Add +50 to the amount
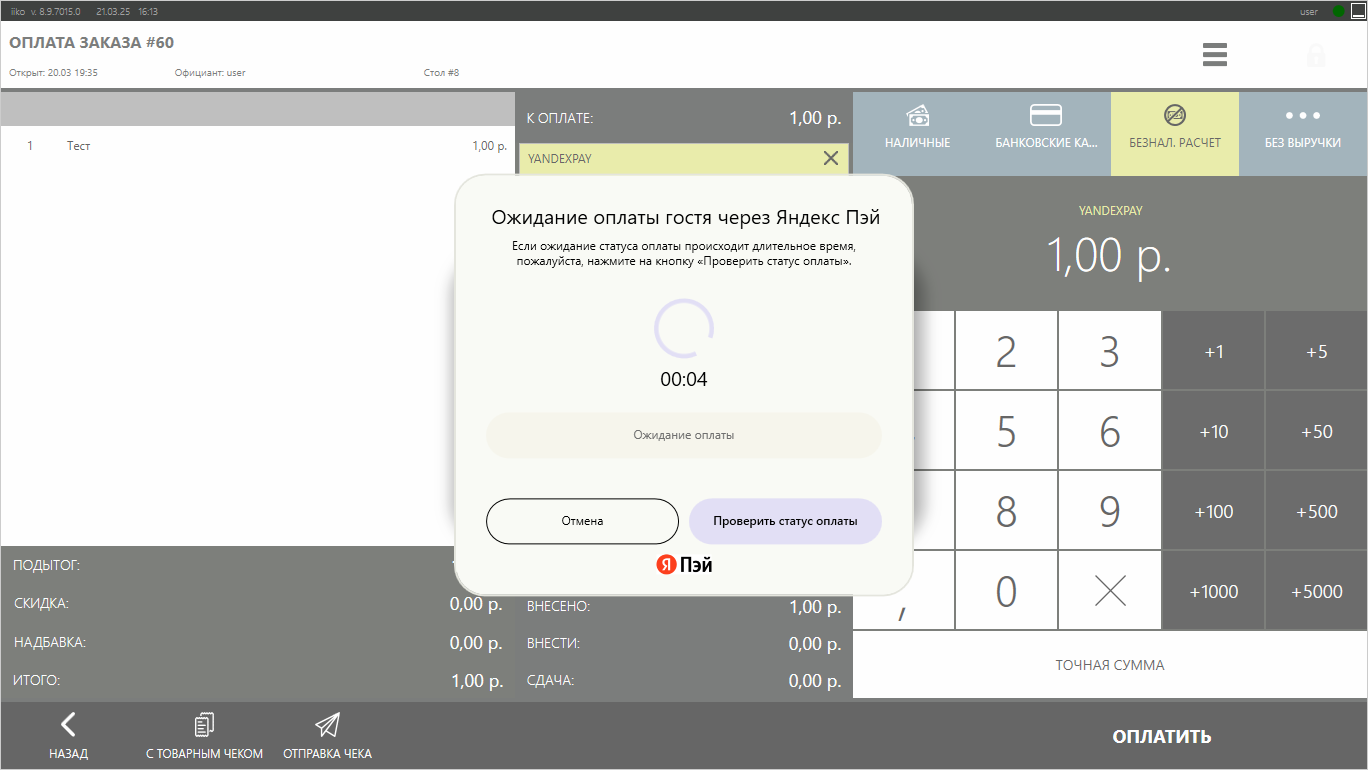The height and width of the screenshot is (770, 1368). pyautogui.click(x=1317, y=431)
